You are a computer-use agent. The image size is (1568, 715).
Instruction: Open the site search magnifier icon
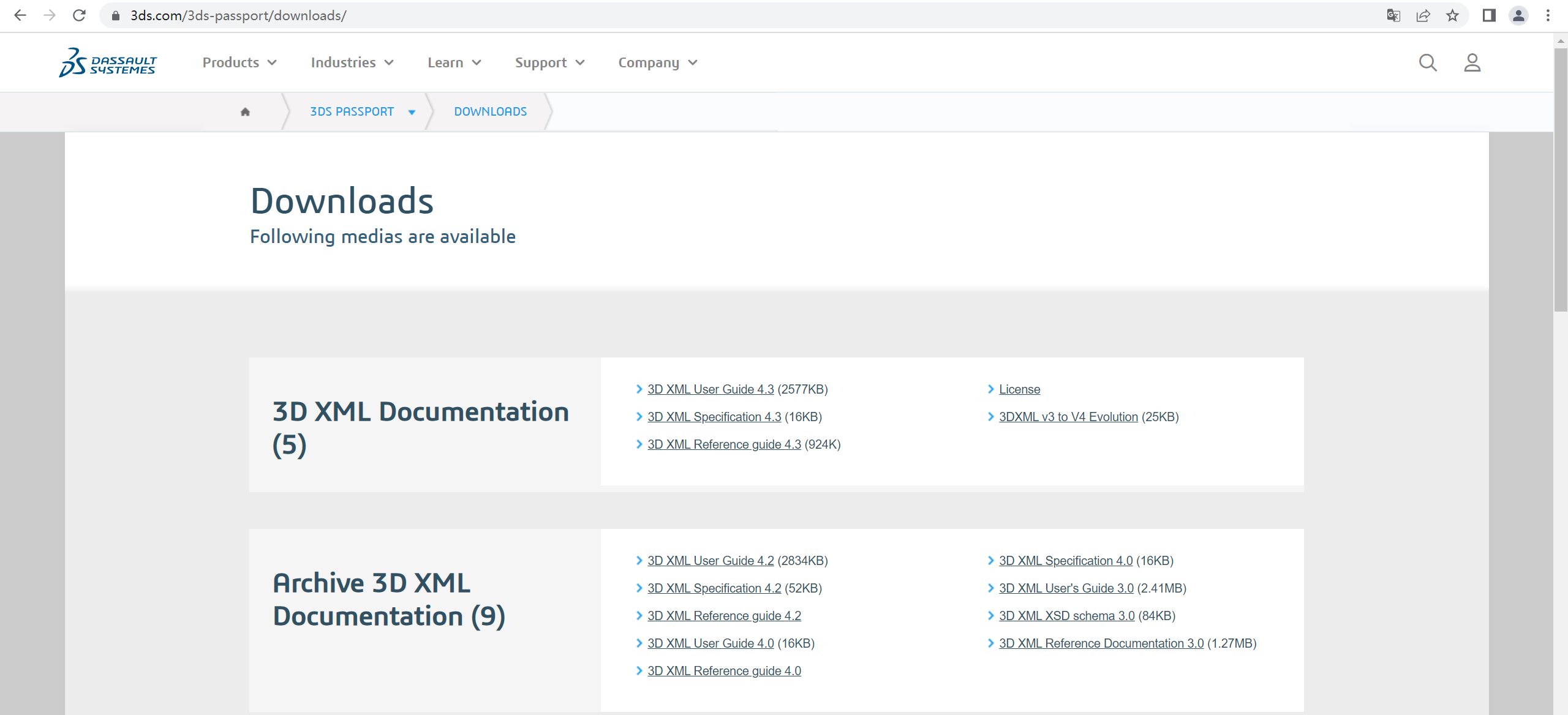[x=1428, y=62]
